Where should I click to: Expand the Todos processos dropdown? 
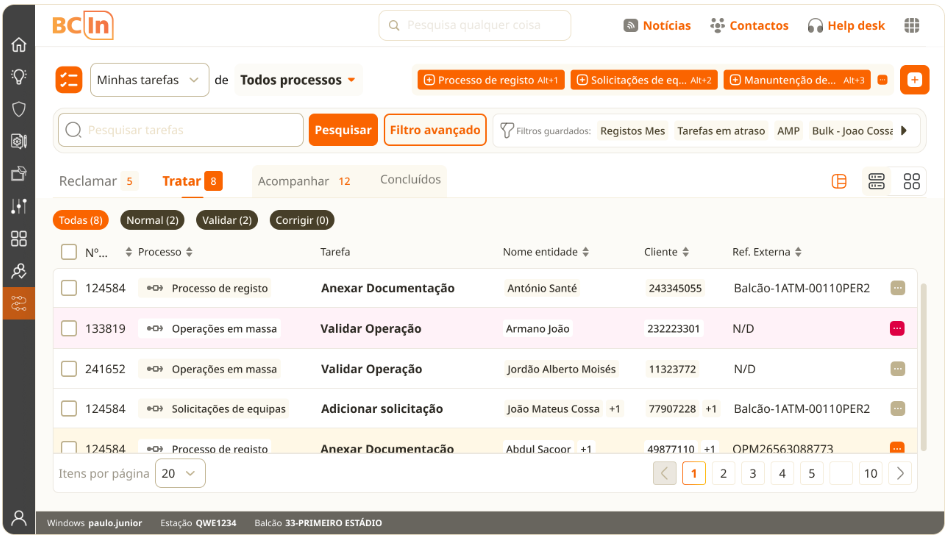tap(298, 80)
